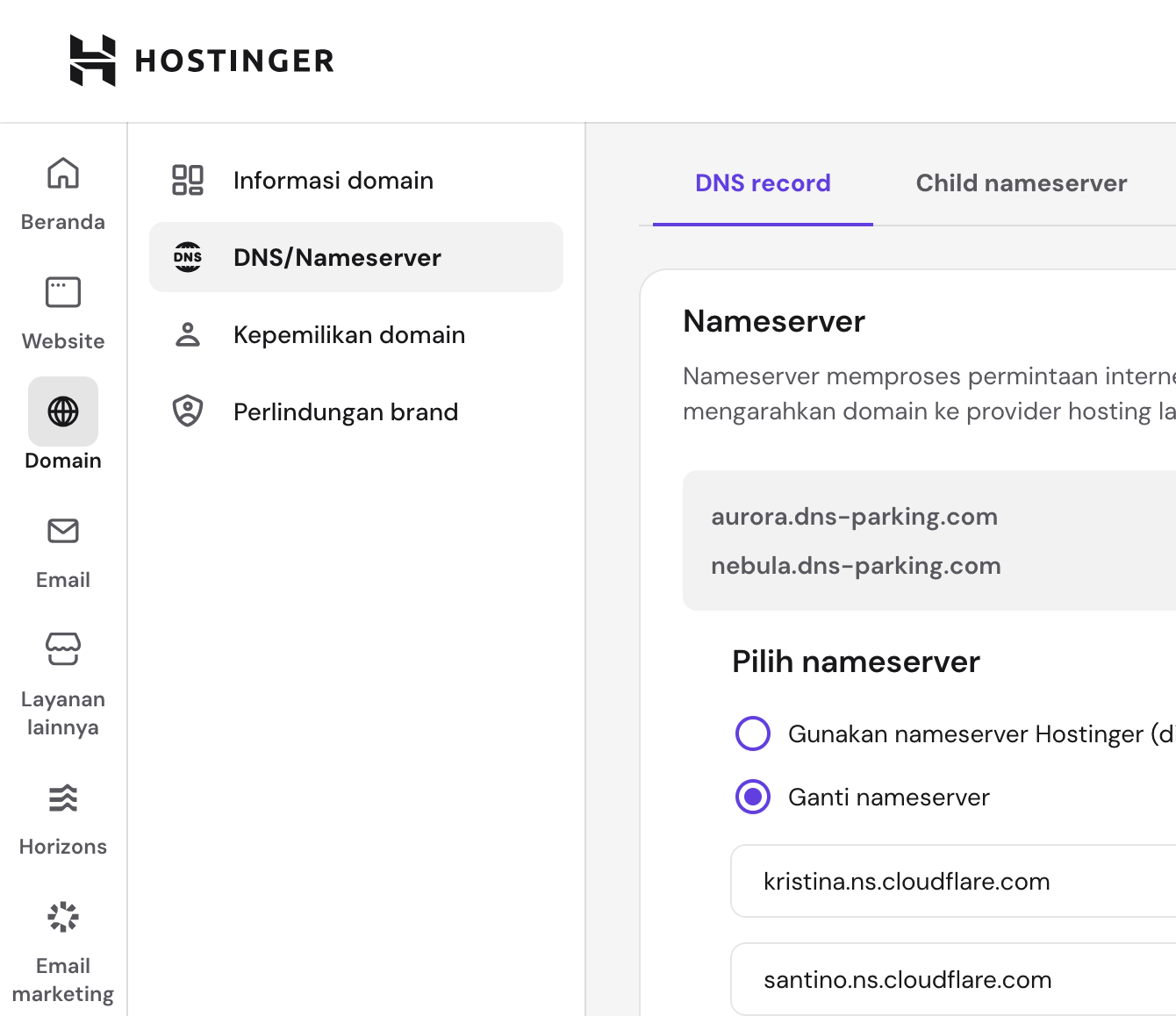Click the nebula.dns-parking.com text

click(x=856, y=566)
